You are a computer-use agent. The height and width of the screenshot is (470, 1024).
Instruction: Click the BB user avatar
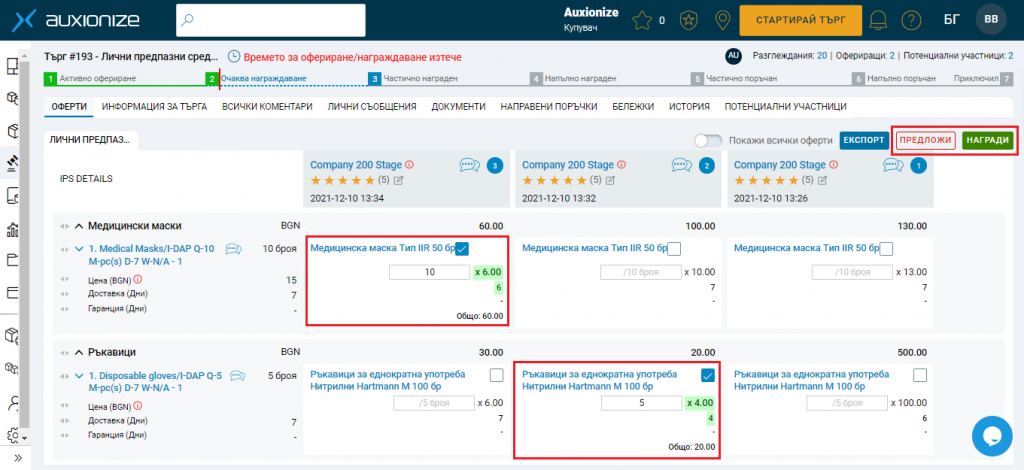coord(991,20)
